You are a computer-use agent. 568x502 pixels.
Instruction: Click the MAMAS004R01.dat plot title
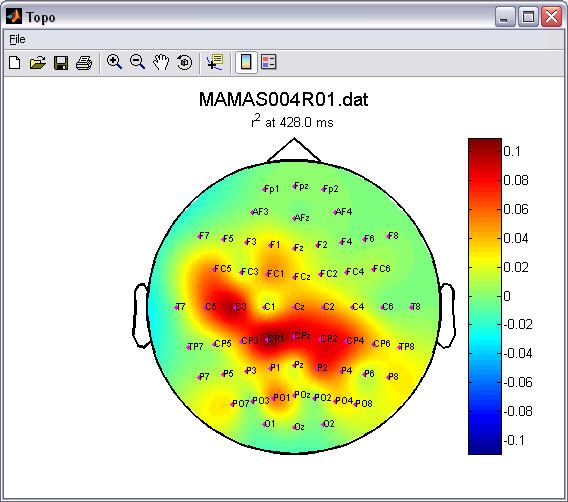[x=284, y=99]
